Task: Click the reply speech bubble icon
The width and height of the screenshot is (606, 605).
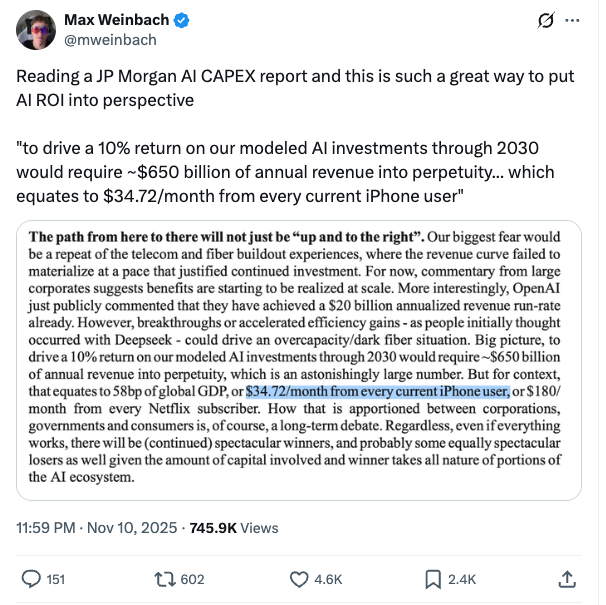Action: click(32, 578)
